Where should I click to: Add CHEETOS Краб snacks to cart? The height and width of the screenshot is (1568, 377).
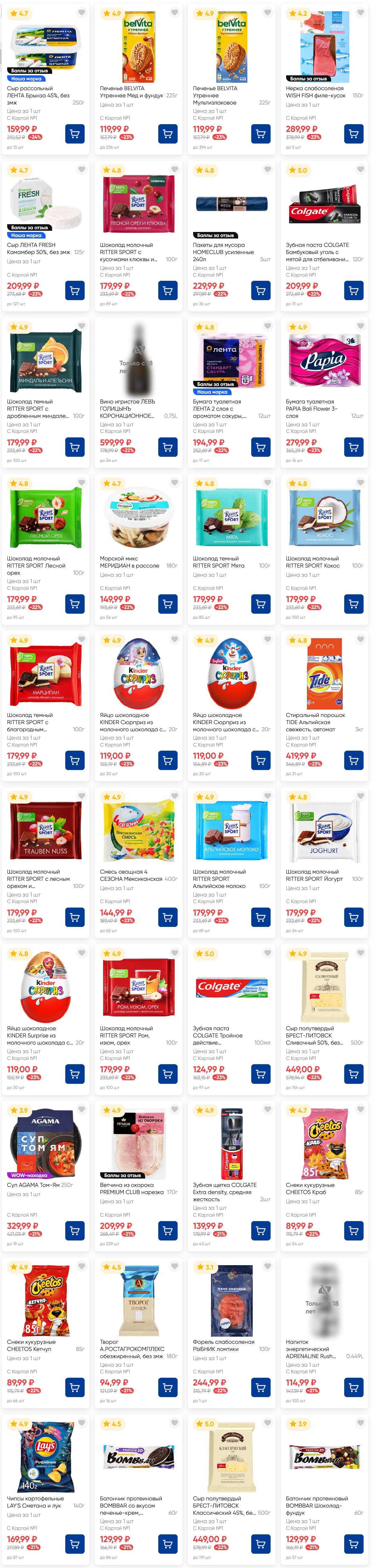tap(354, 1231)
